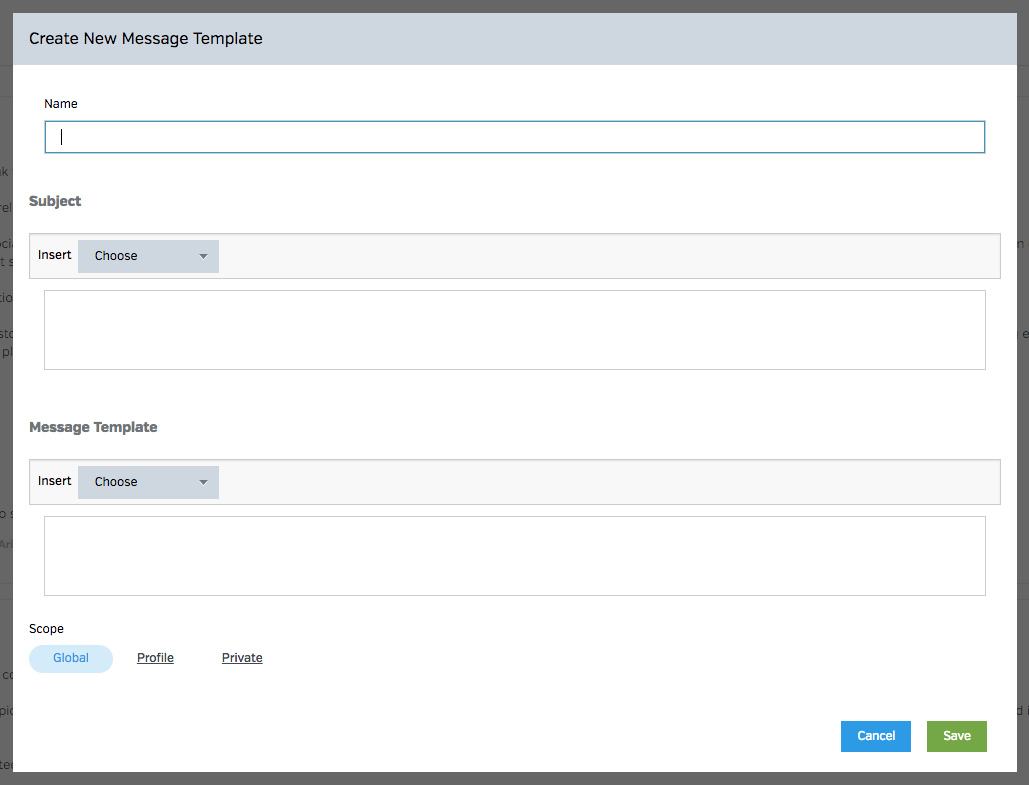Image resolution: width=1029 pixels, height=785 pixels.
Task: Open the Message Template Insert 'Choose' dropdown
Action: (x=147, y=482)
